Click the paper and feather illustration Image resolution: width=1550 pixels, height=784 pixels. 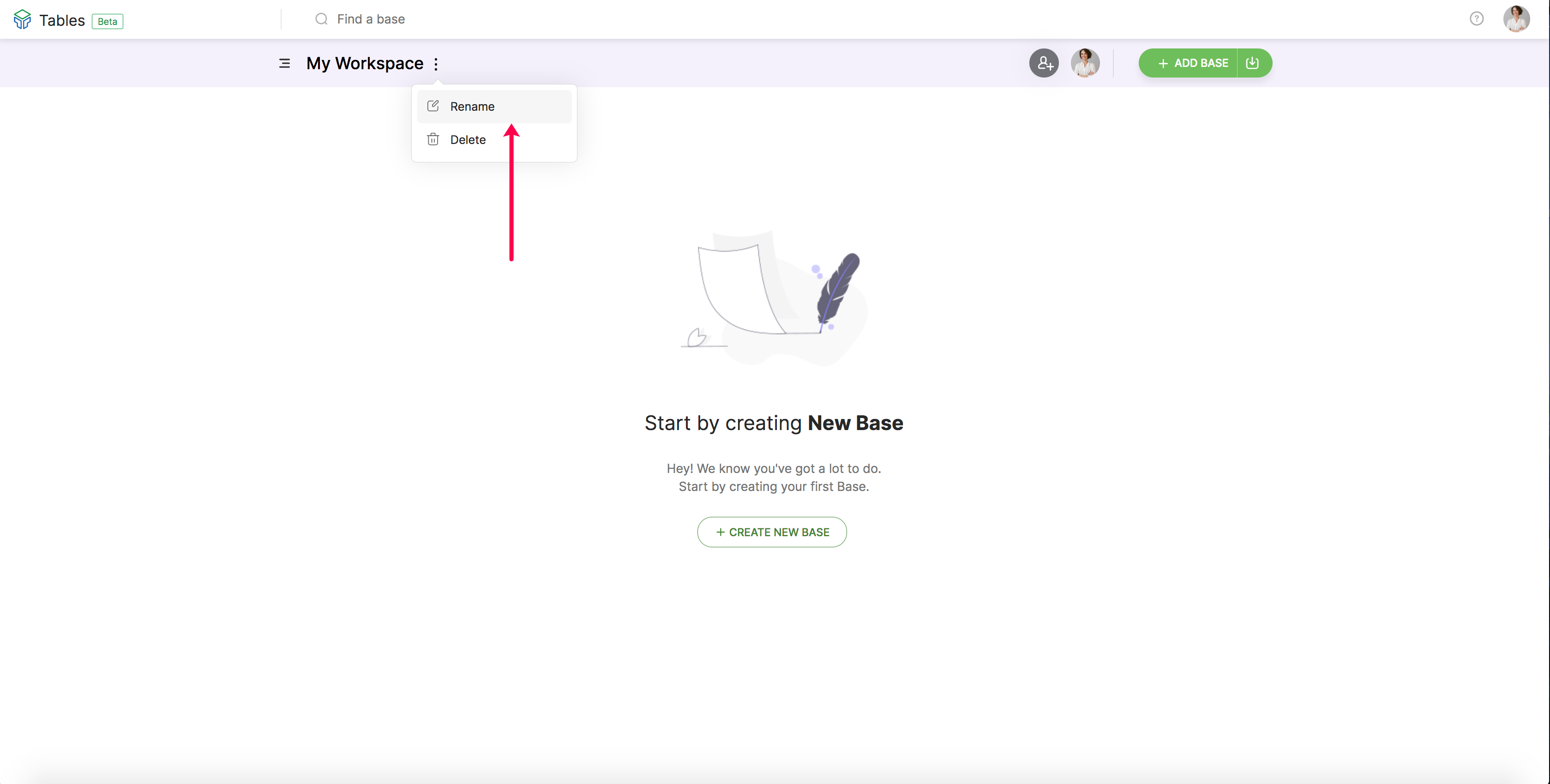point(774,298)
